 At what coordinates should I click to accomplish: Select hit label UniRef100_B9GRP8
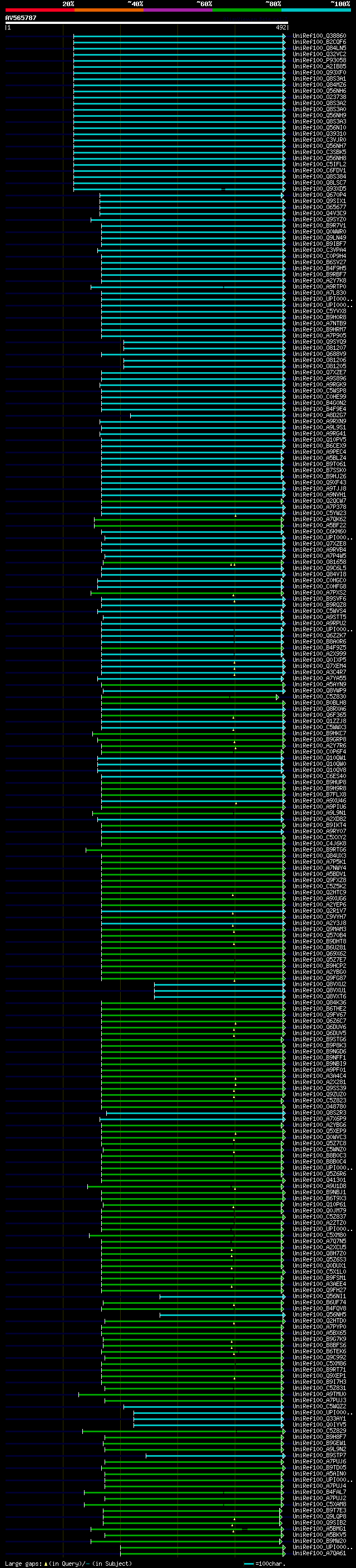319,740
